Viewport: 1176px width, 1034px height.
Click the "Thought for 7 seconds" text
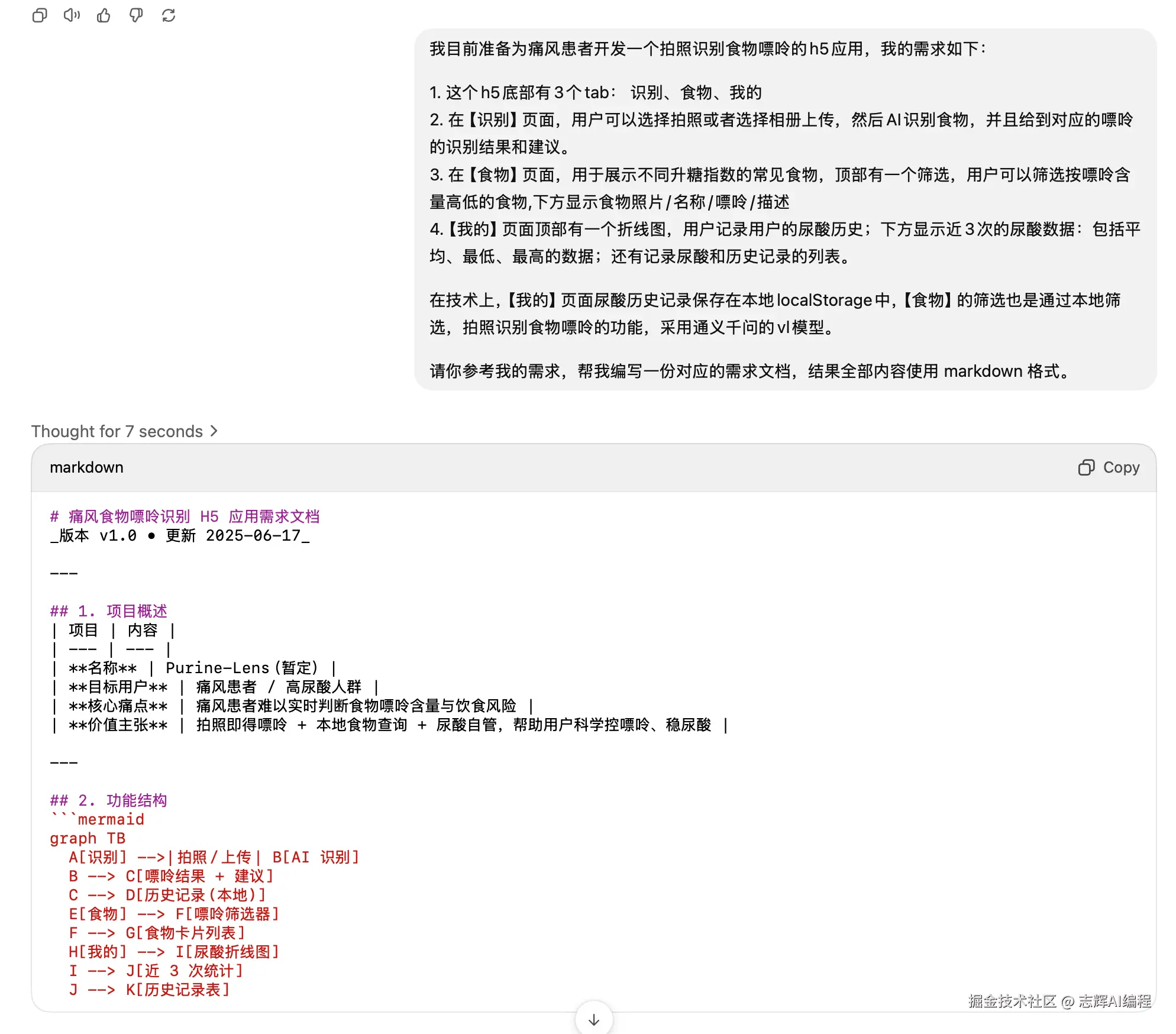click(117, 431)
